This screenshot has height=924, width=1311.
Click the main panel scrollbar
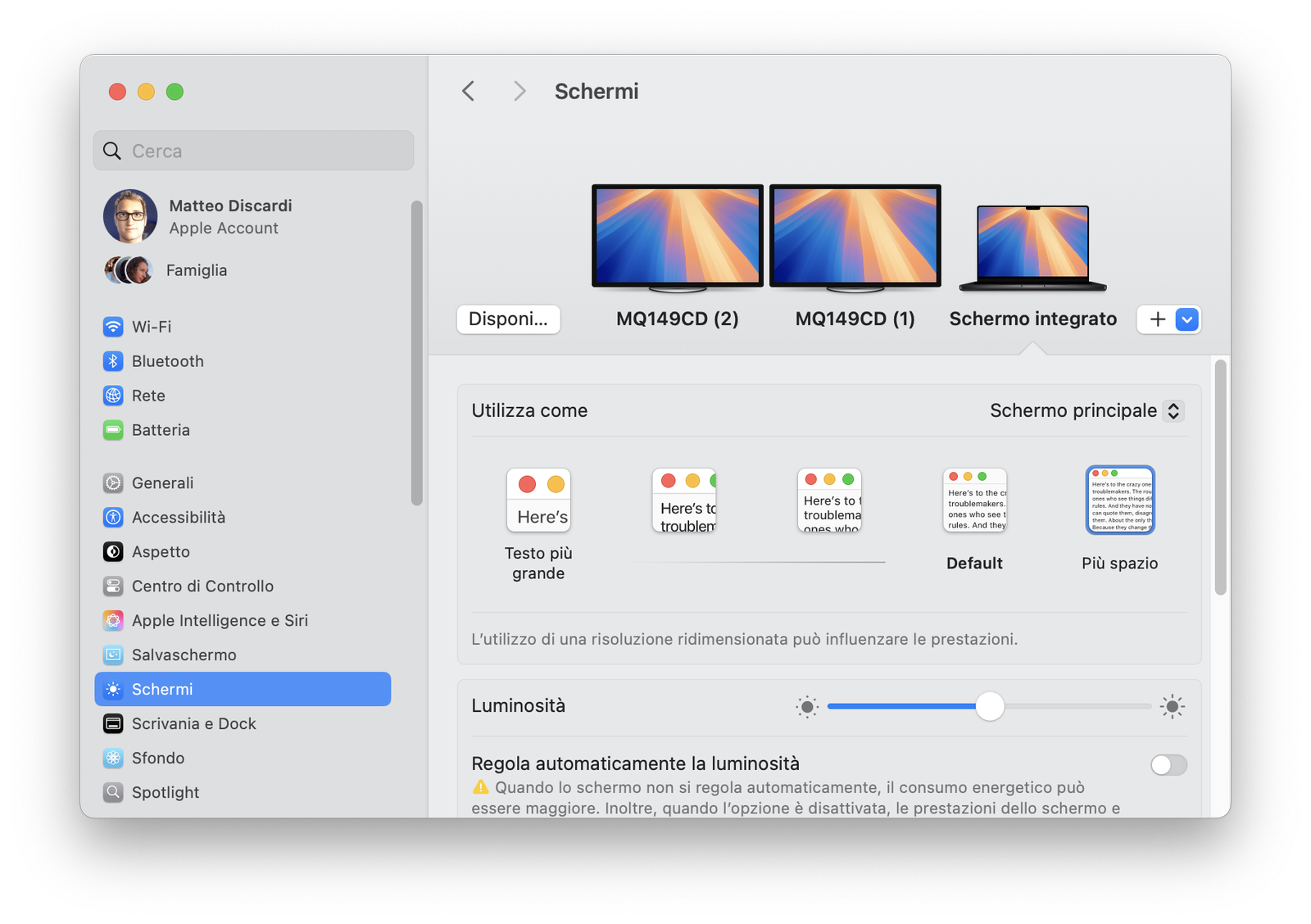pyautogui.click(x=1221, y=478)
